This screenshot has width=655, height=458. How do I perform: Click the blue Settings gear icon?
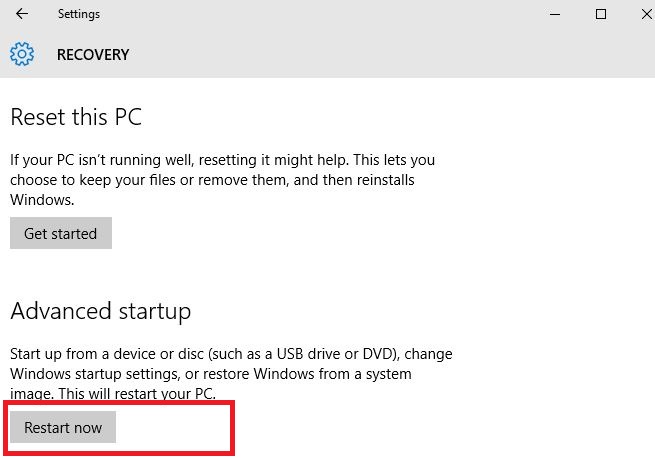tap(22, 54)
